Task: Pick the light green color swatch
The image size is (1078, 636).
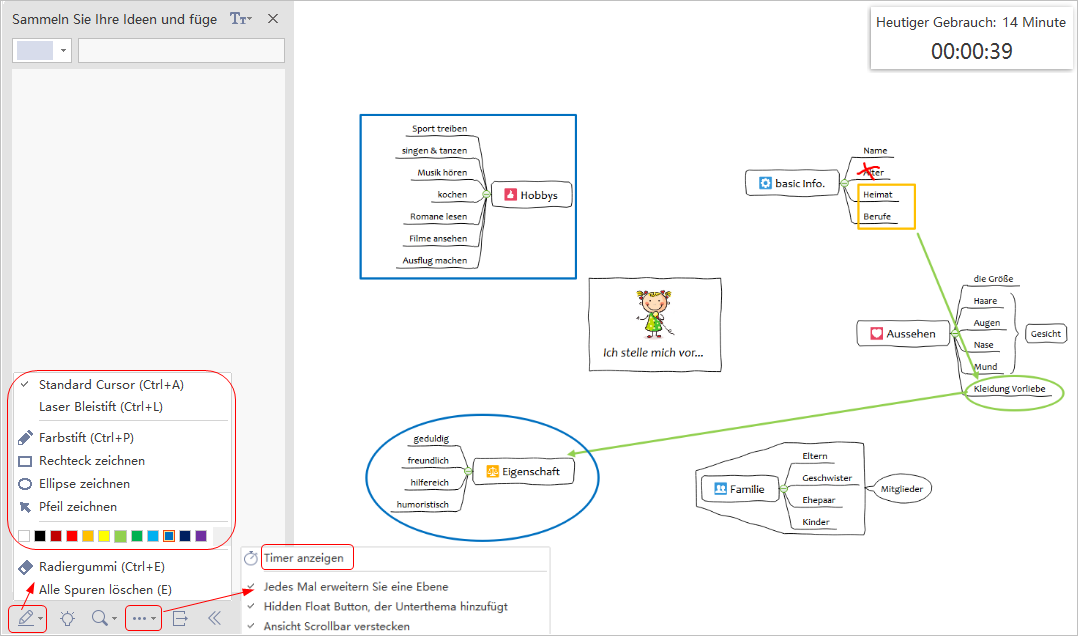Action: point(120,536)
